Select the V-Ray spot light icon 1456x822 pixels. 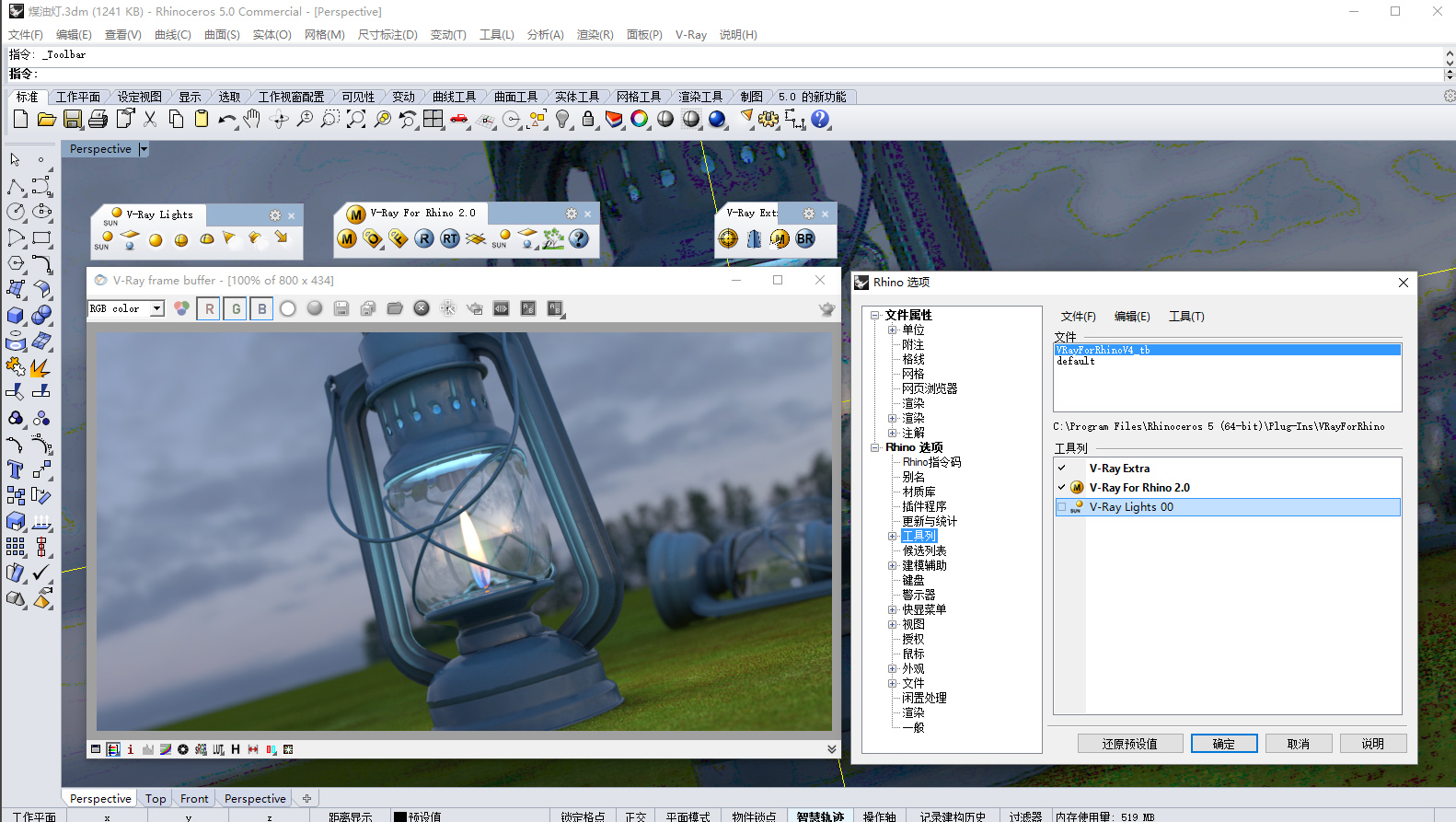(229, 239)
